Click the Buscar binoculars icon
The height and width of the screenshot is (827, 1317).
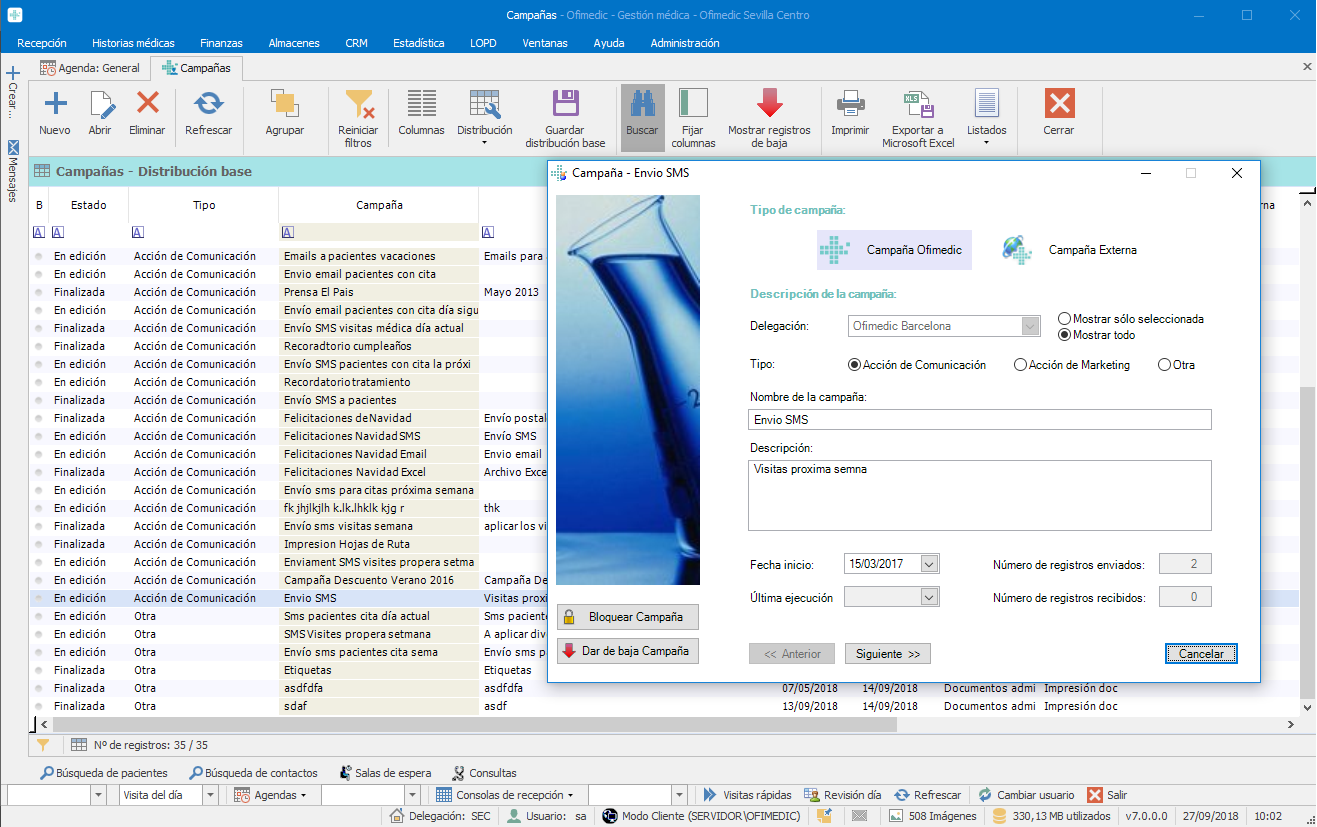642,104
